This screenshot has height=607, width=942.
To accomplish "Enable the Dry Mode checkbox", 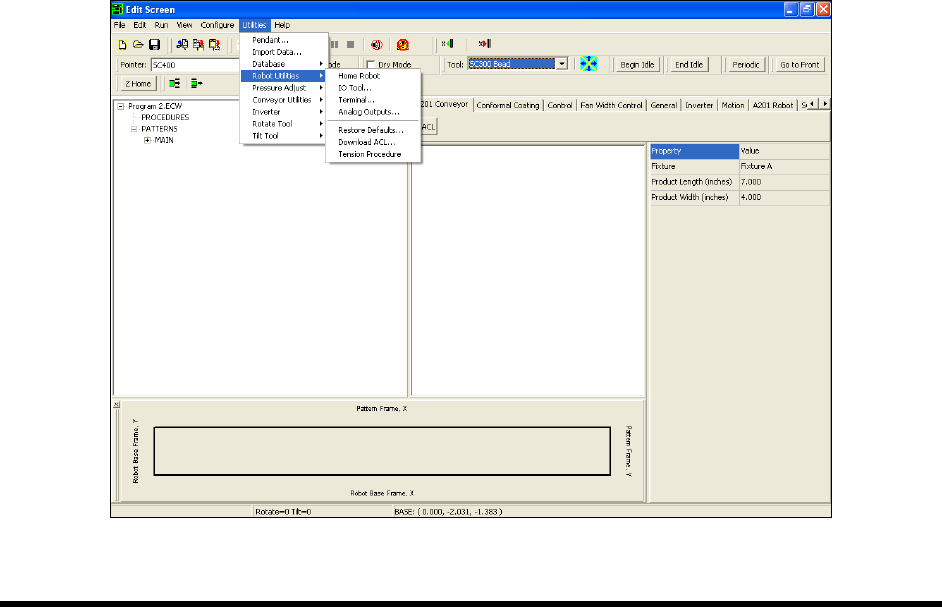I will click(x=371, y=65).
